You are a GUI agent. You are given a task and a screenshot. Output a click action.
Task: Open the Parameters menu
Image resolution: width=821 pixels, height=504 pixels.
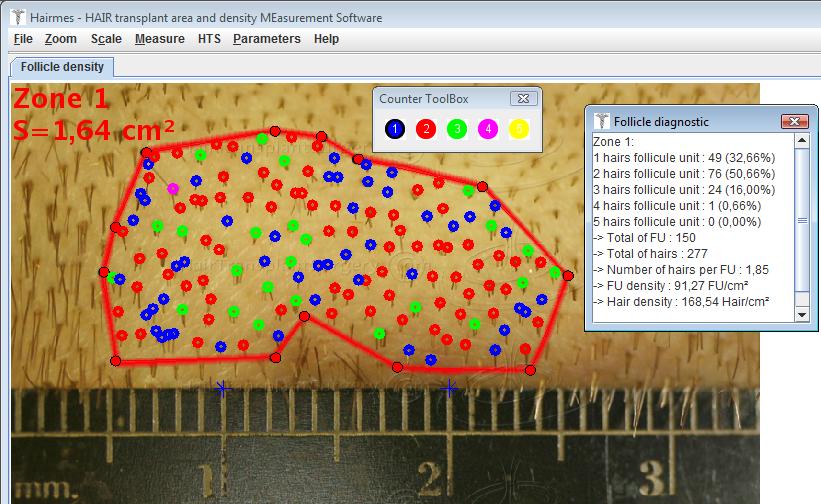pyautogui.click(x=267, y=39)
